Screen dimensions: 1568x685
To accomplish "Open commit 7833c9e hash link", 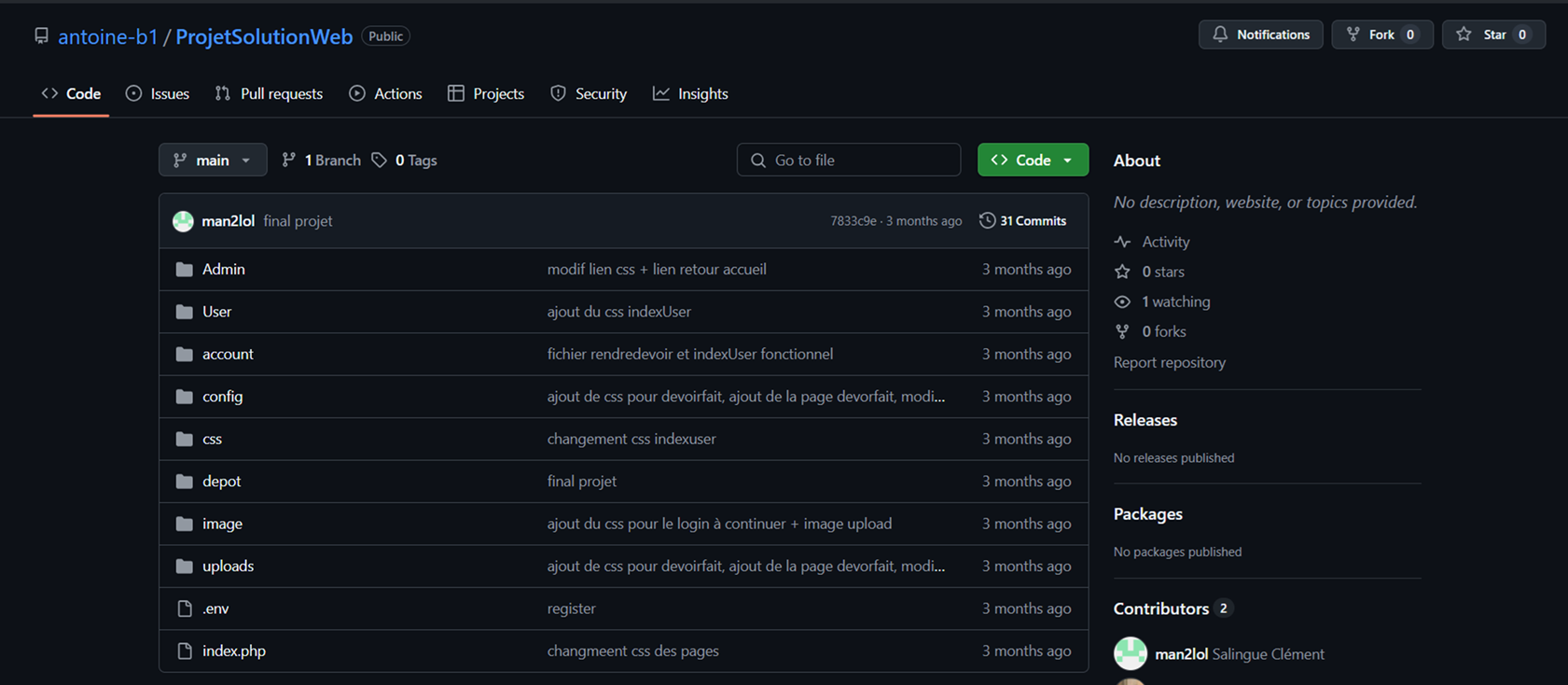I will [853, 221].
